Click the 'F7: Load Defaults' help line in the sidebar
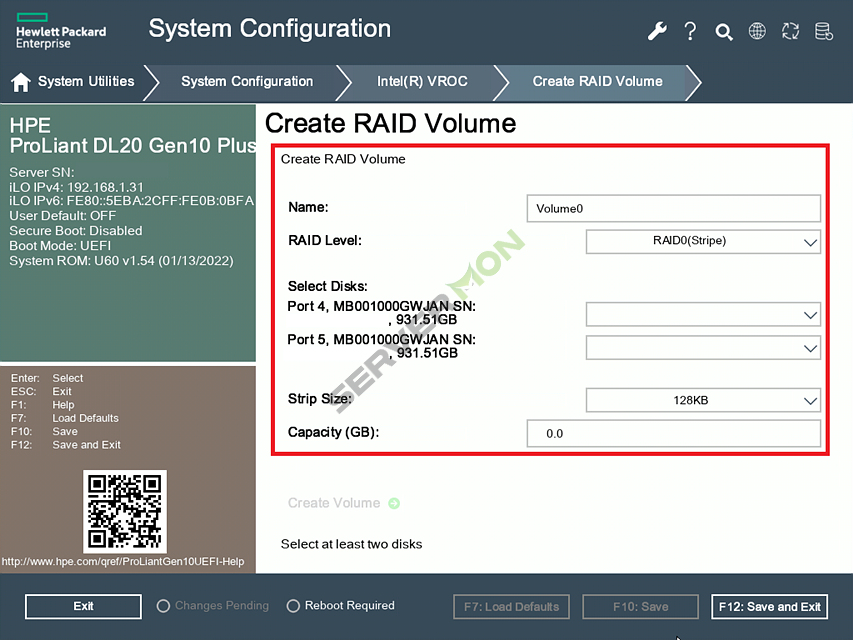Screen dimensions: 853x640 click(x=65, y=418)
